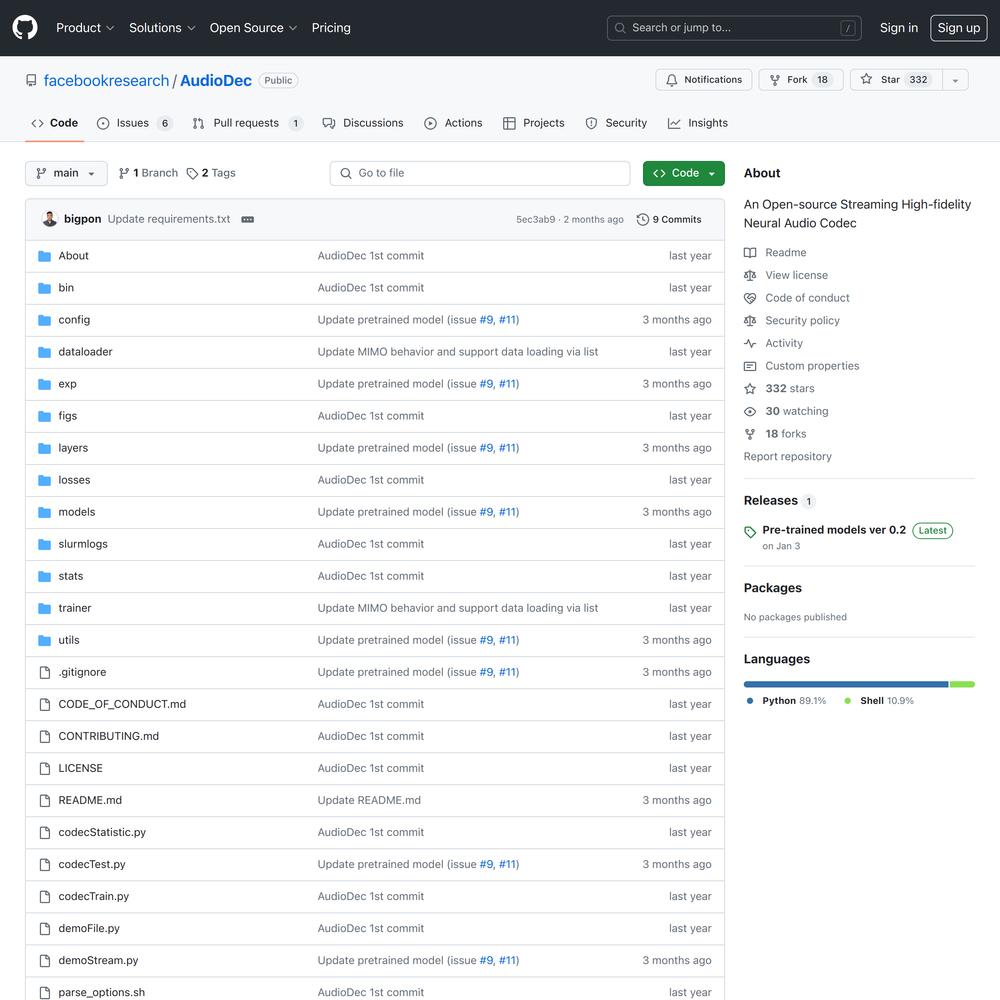Screen dimensions: 1000x1000
Task: Click the scale icon beside View license
Action: [750, 276]
